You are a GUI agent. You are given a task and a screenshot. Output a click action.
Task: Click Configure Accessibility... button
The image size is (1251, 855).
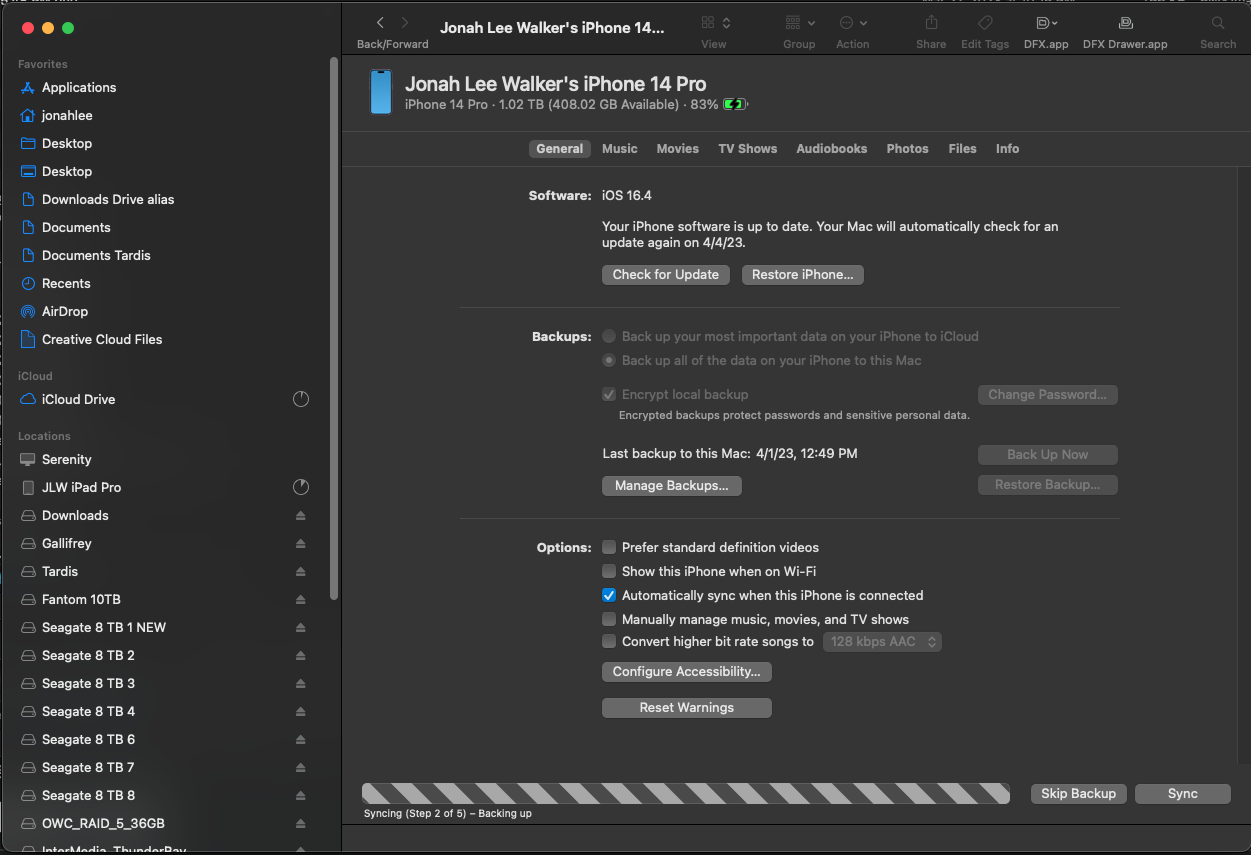point(687,672)
